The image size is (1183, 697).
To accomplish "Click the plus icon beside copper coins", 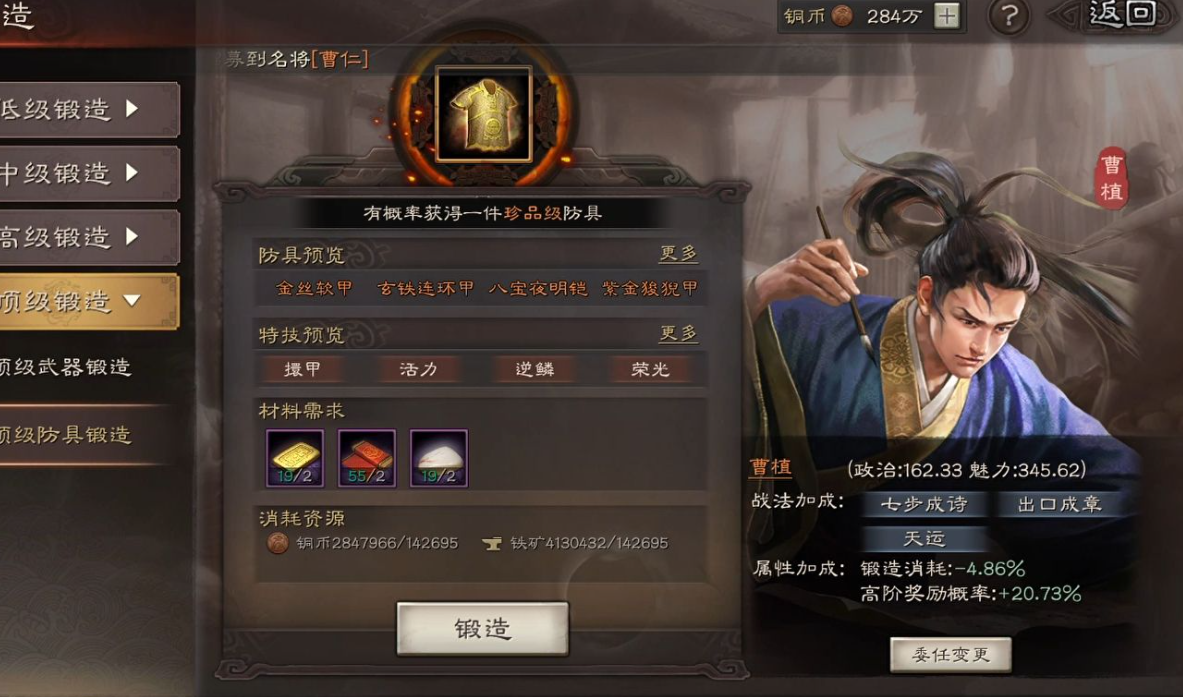I will pyautogui.click(x=947, y=16).
